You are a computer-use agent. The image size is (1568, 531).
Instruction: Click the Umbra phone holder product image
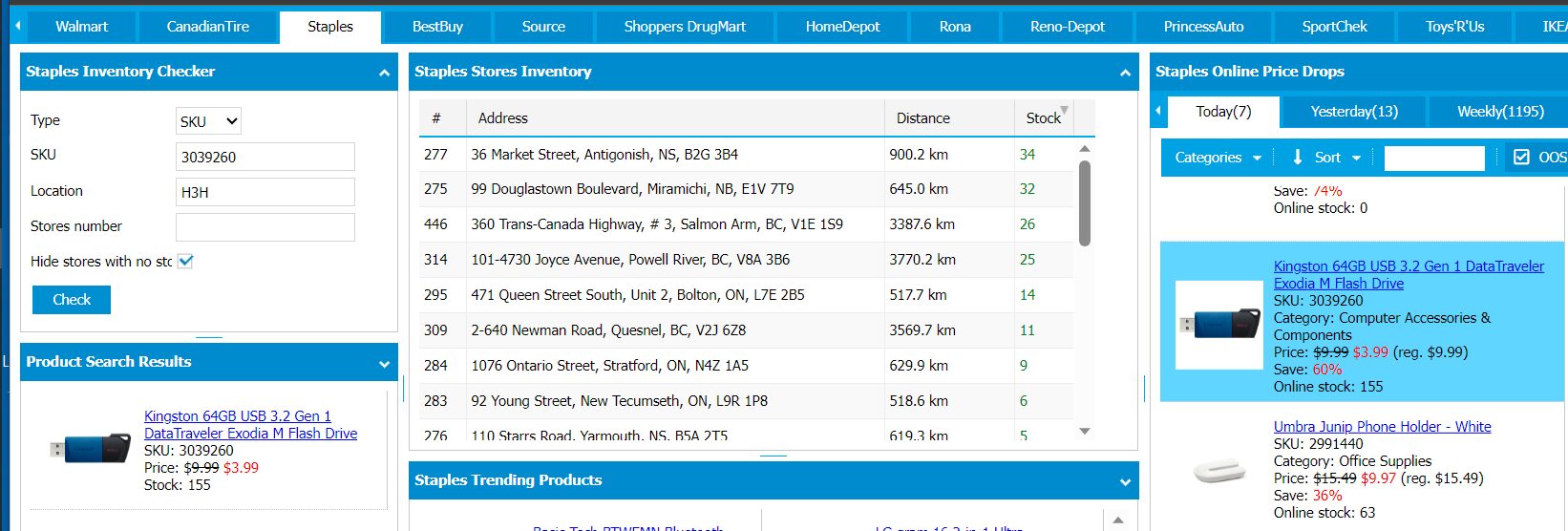point(1219,470)
